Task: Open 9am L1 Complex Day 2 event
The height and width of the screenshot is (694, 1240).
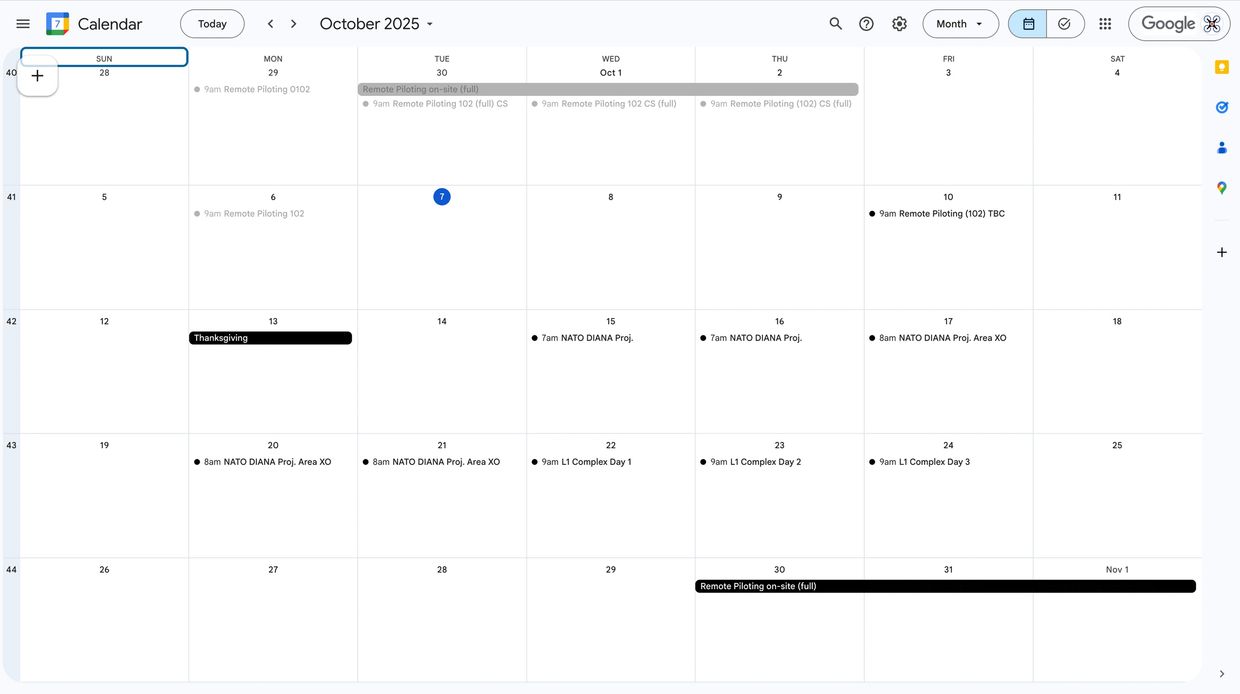Action: (x=779, y=462)
